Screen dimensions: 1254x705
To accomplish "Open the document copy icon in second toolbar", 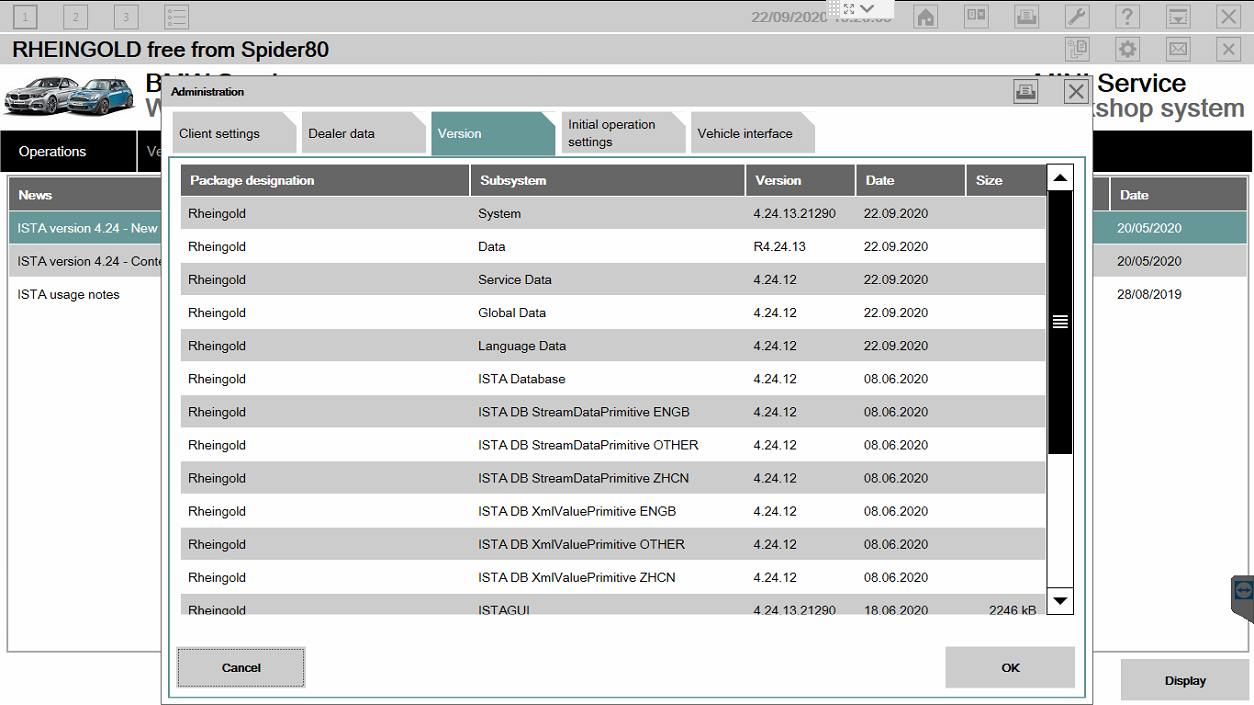I will coord(1077,49).
